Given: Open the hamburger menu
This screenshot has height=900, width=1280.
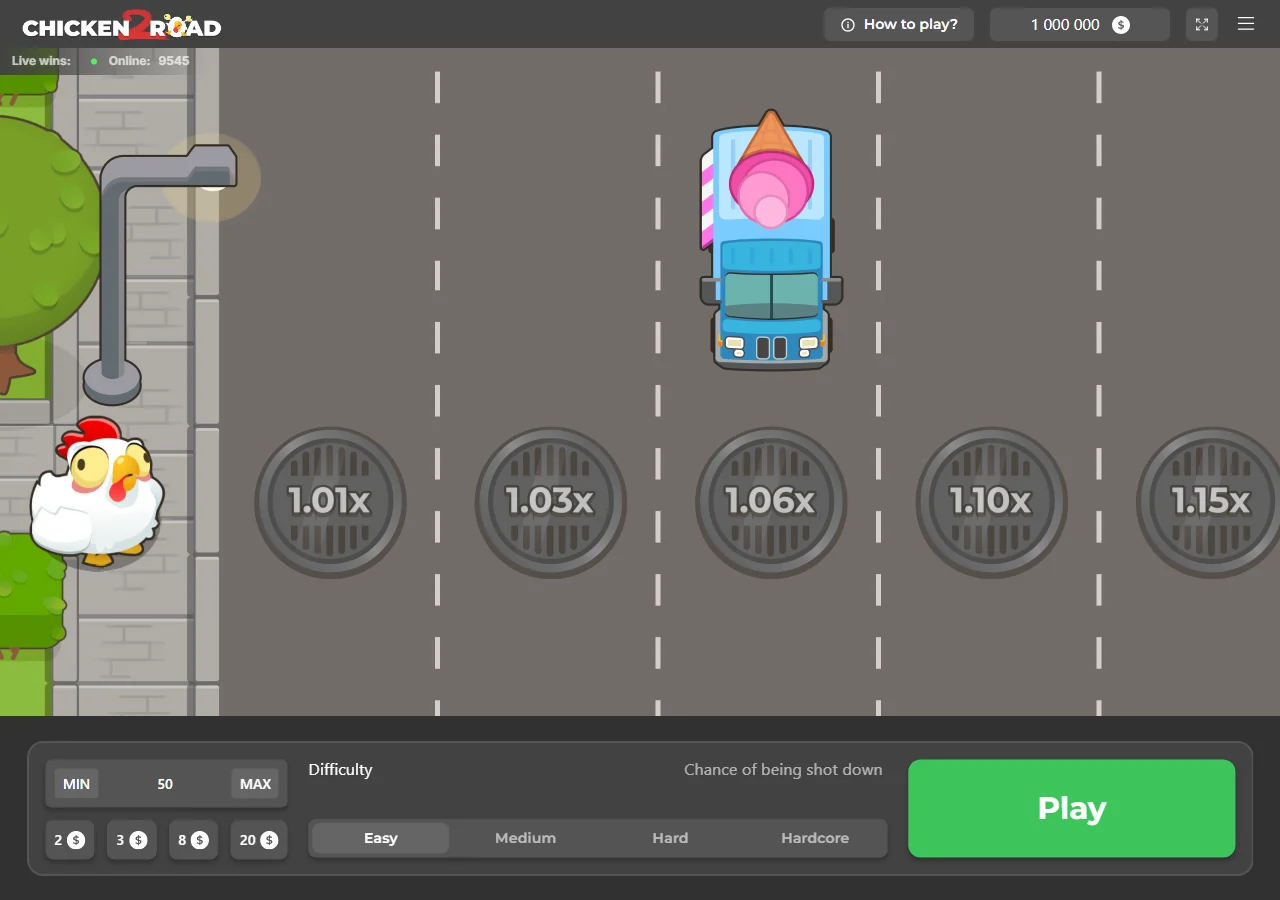Looking at the screenshot, I should [1246, 24].
